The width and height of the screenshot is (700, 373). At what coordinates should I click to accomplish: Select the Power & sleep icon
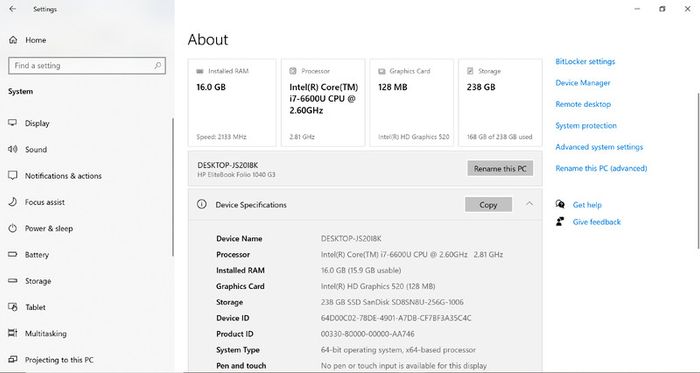[12, 228]
